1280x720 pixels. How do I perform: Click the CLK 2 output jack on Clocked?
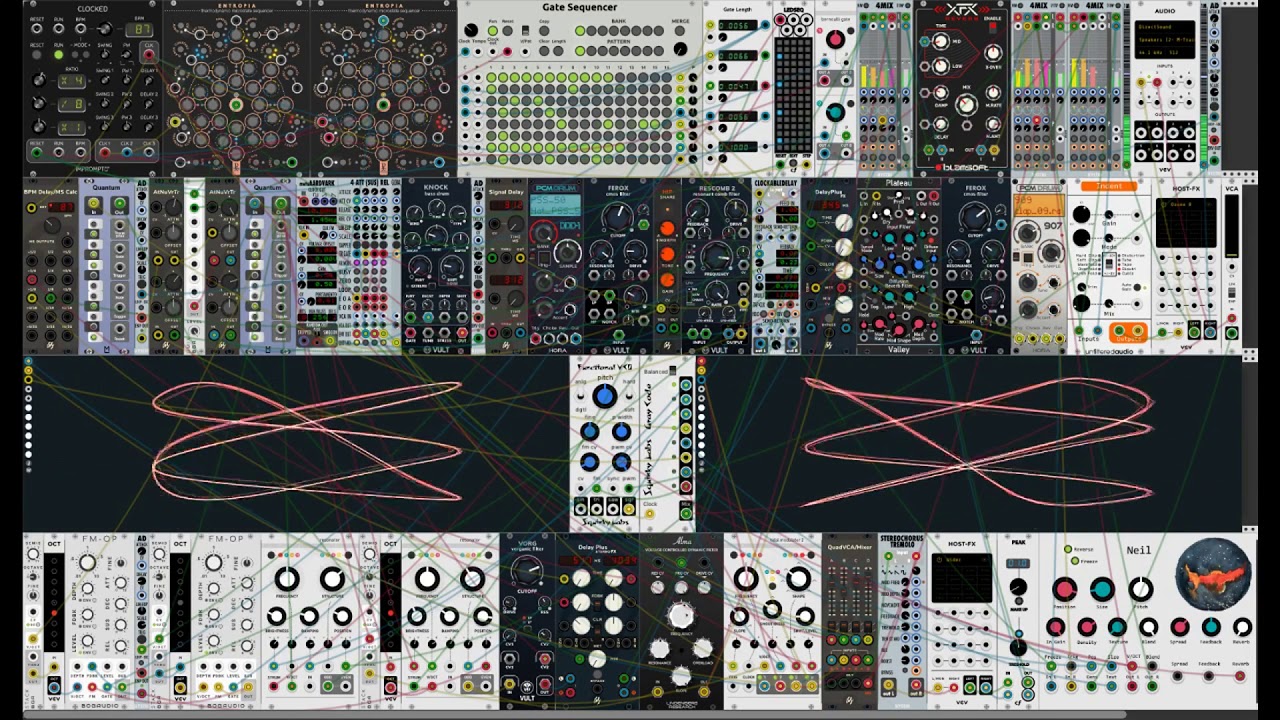[127, 153]
